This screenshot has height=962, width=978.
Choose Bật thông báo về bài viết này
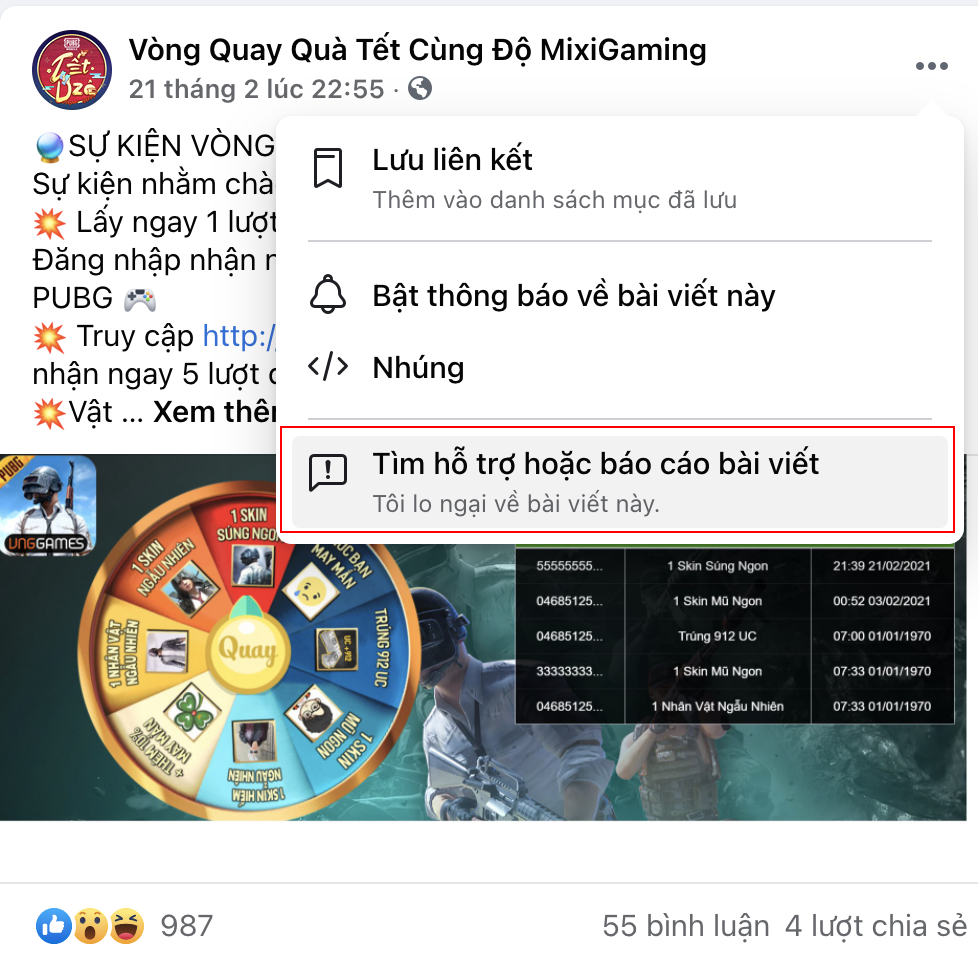[620, 295]
